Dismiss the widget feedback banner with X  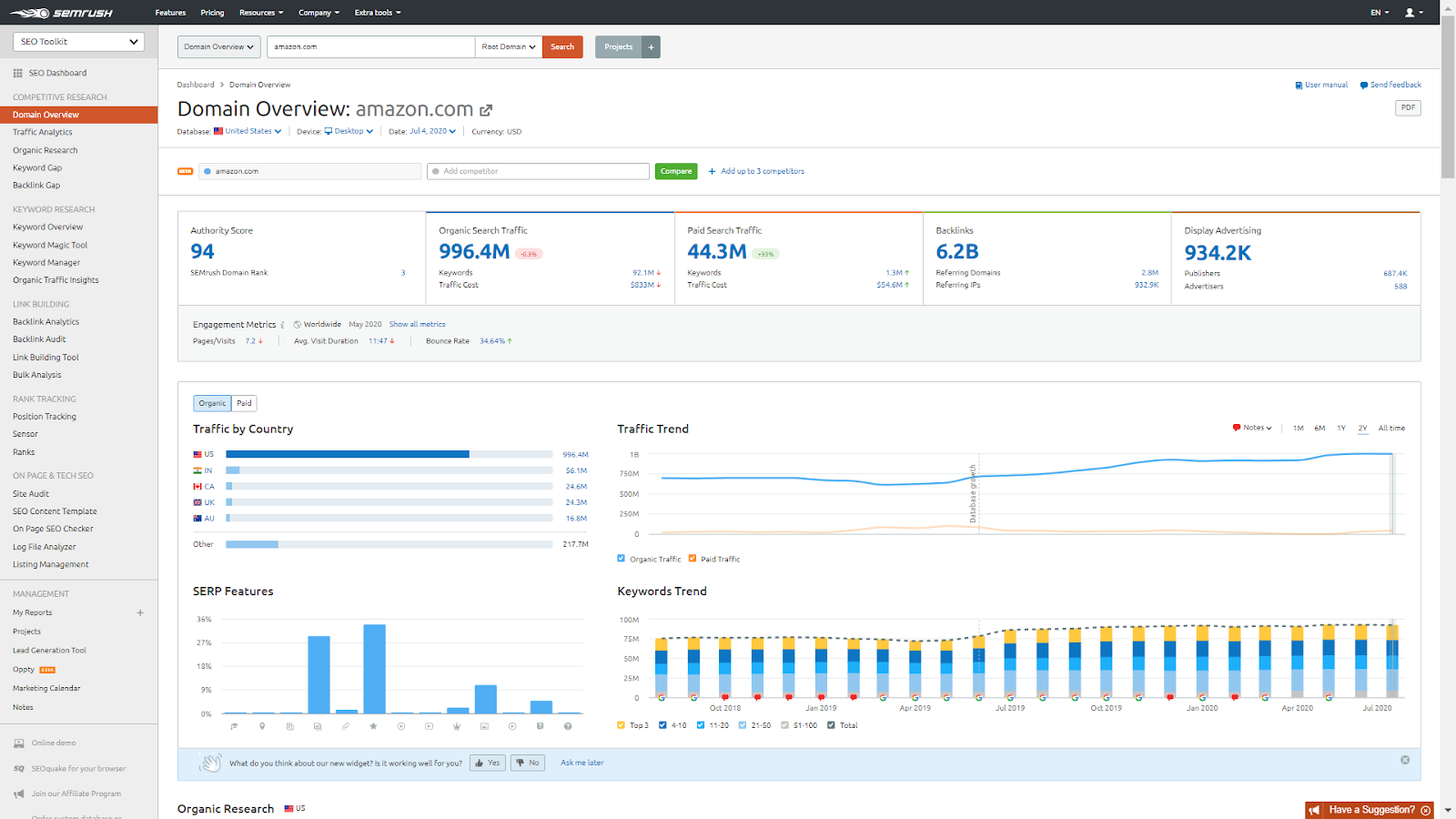tap(1405, 760)
